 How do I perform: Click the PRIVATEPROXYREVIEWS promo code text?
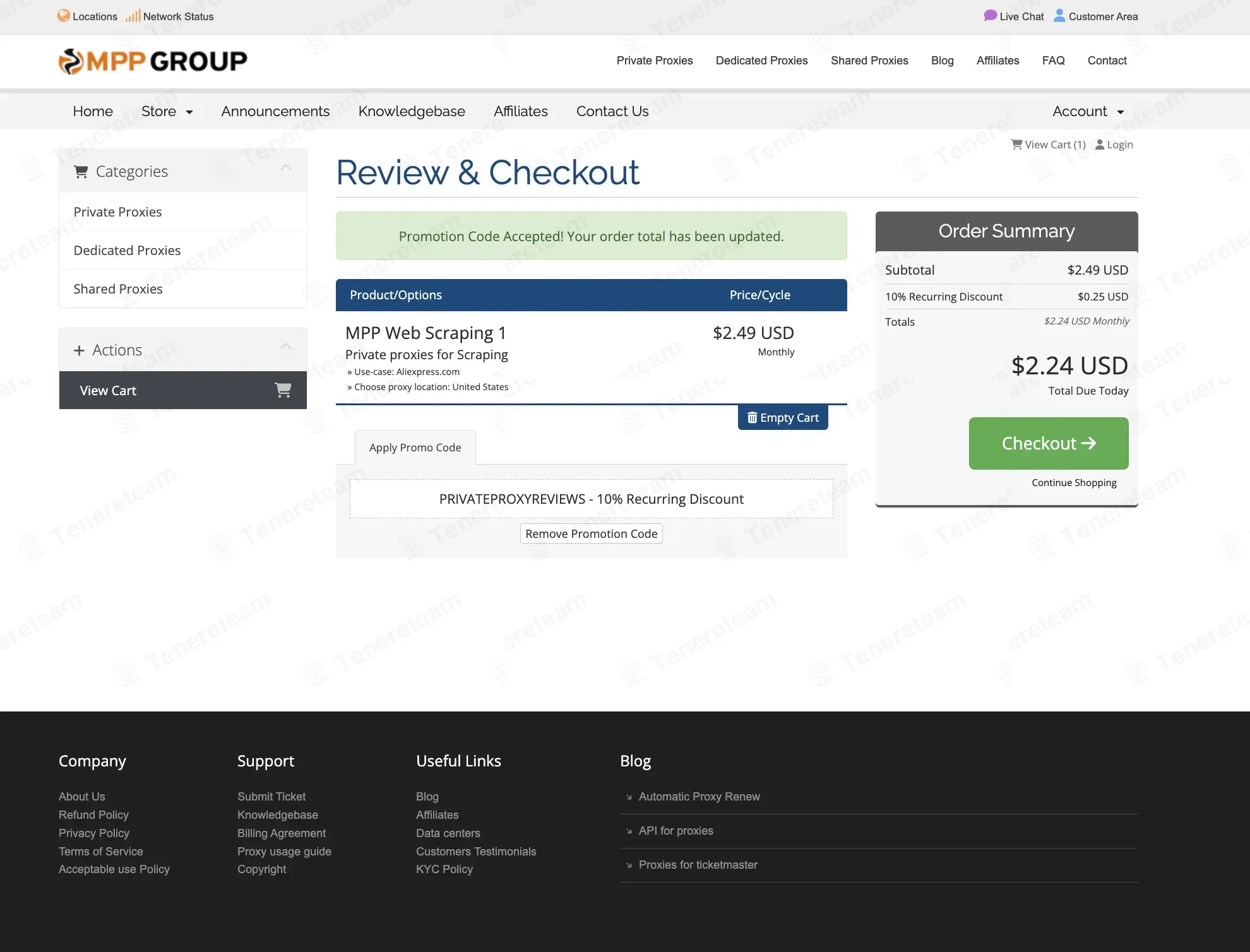click(x=592, y=499)
